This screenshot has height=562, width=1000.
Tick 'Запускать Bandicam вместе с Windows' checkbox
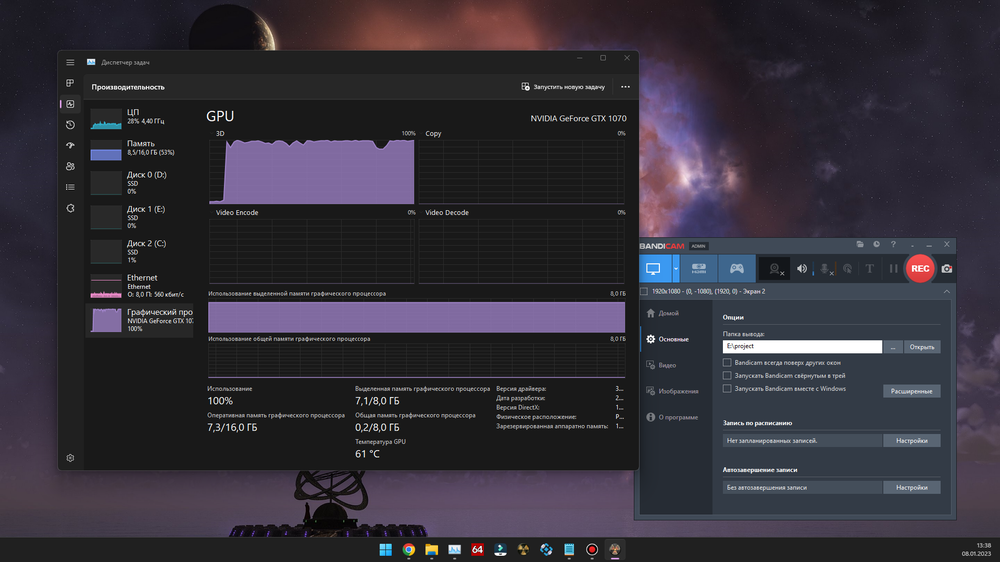tap(727, 388)
